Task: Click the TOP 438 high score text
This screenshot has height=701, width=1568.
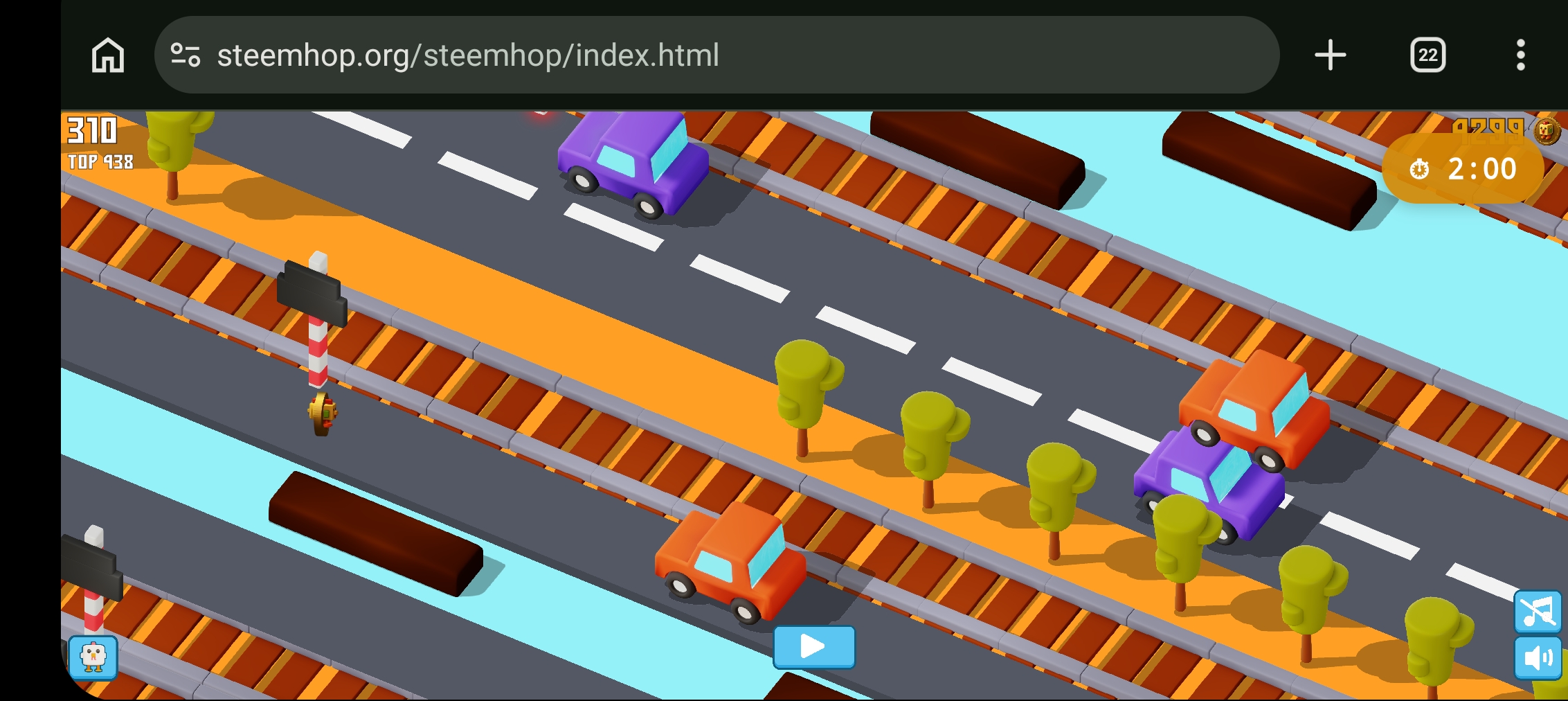Action: click(x=100, y=162)
